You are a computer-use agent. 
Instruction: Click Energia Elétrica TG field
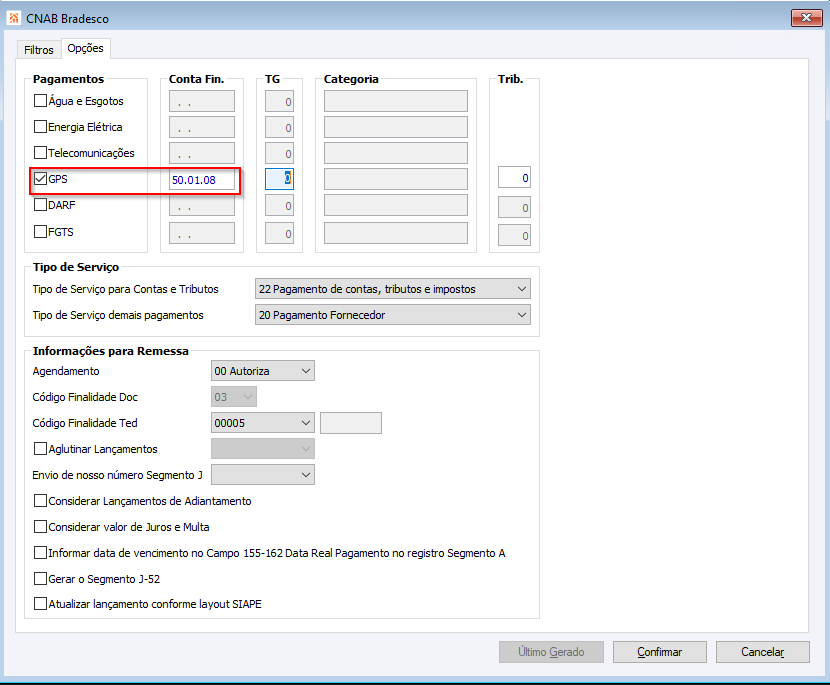(279, 128)
